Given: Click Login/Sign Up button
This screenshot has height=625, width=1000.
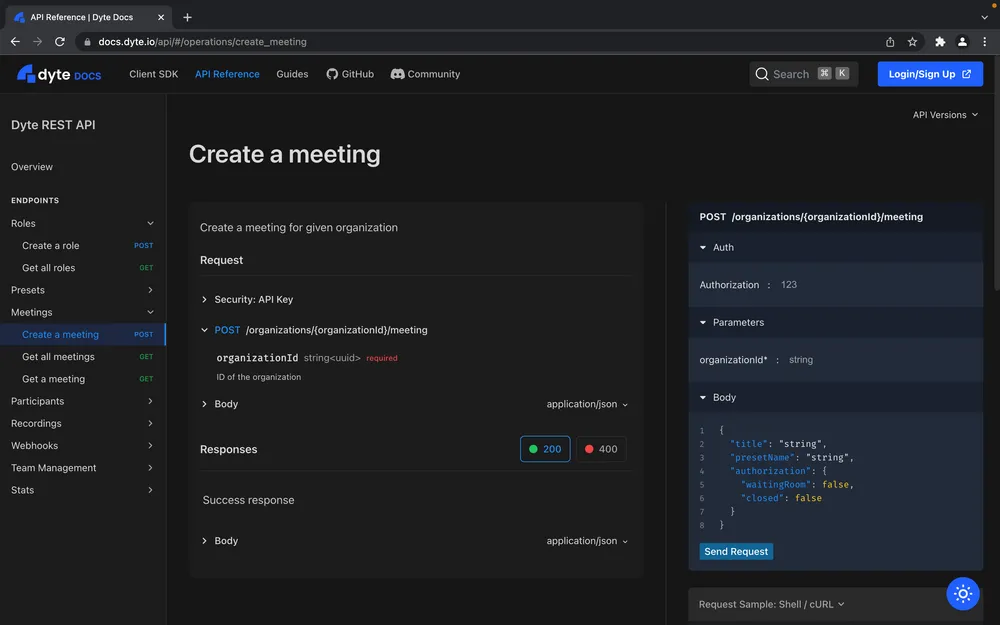Looking at the screenshot, I should (x=930, y=74).
